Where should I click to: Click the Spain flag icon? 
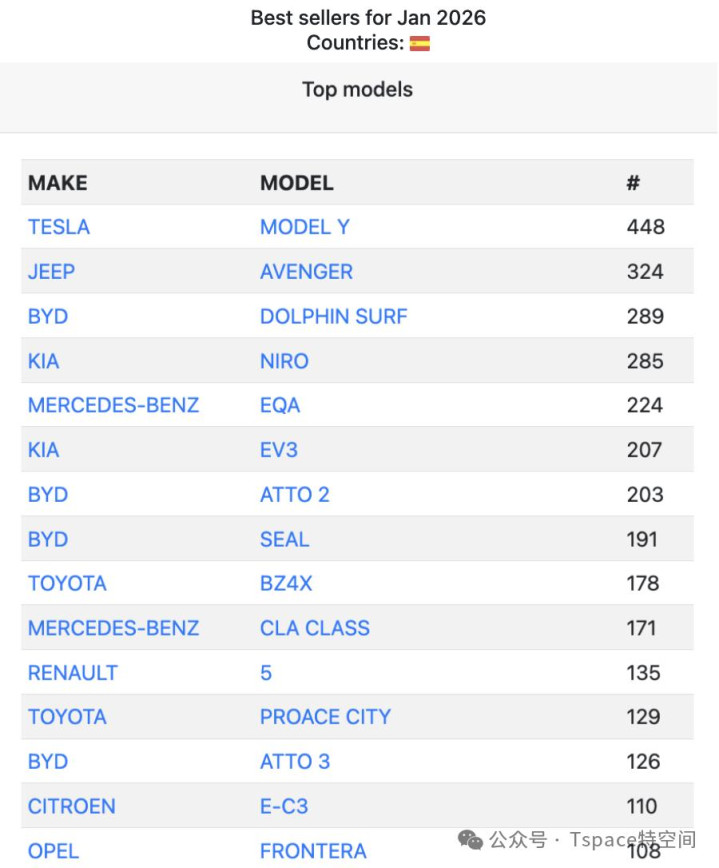point(420,43)
